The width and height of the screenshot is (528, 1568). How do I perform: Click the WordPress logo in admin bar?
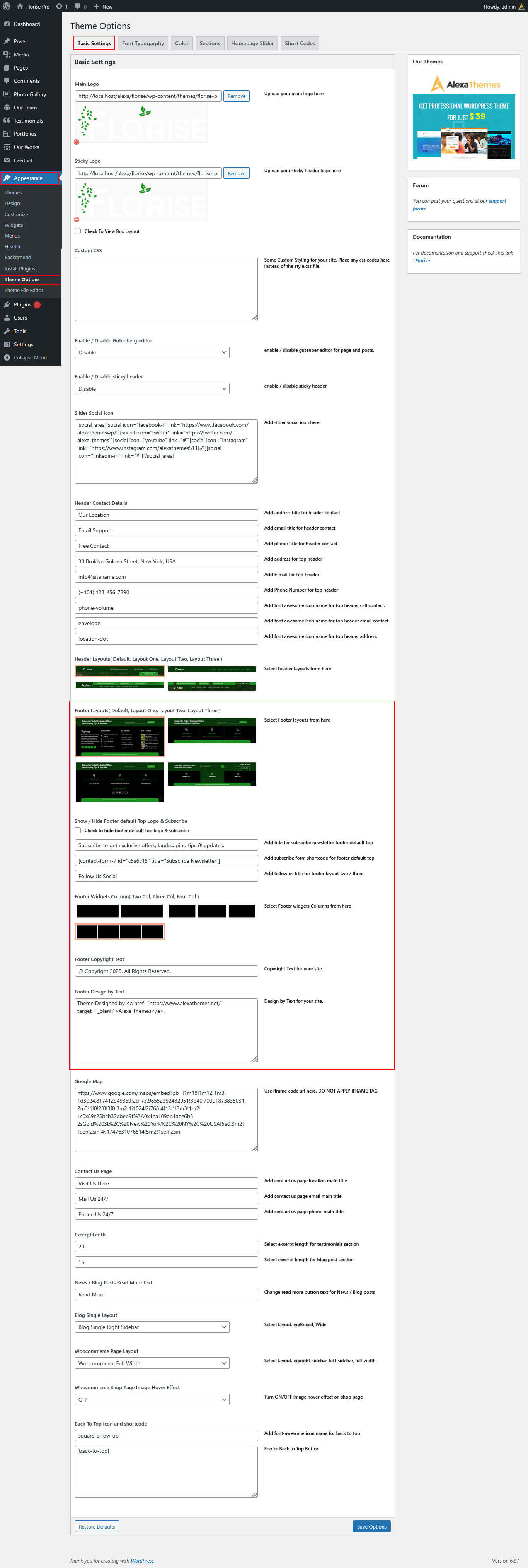pos(7,6)
